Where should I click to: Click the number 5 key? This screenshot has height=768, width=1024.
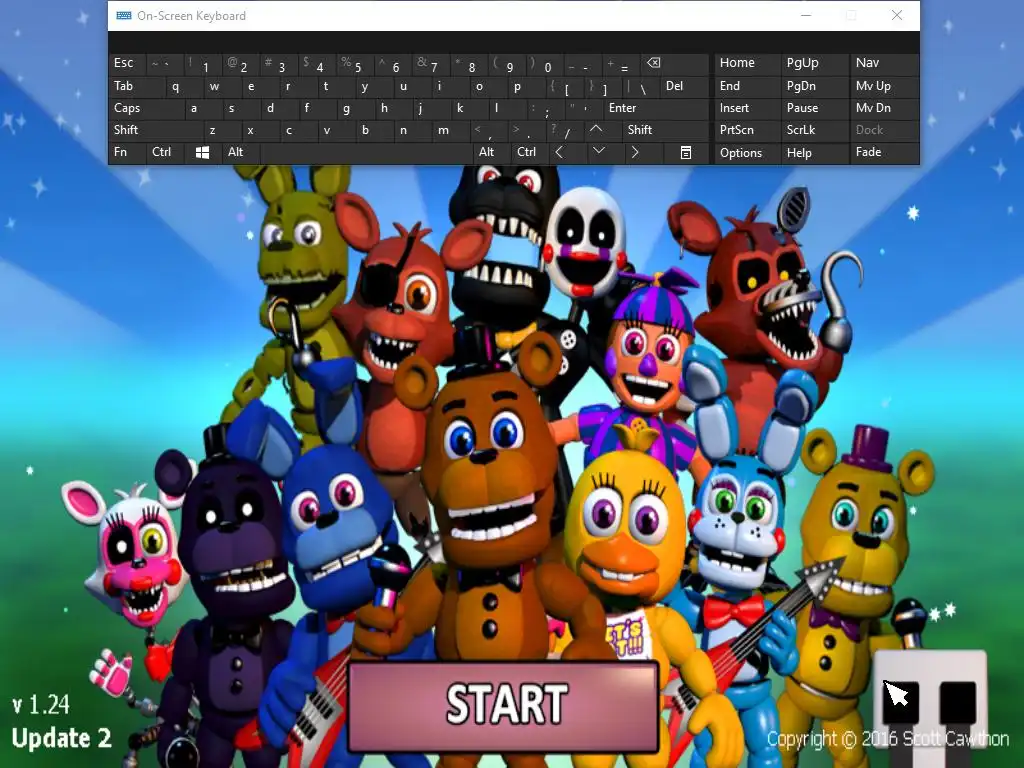(357, 67)
